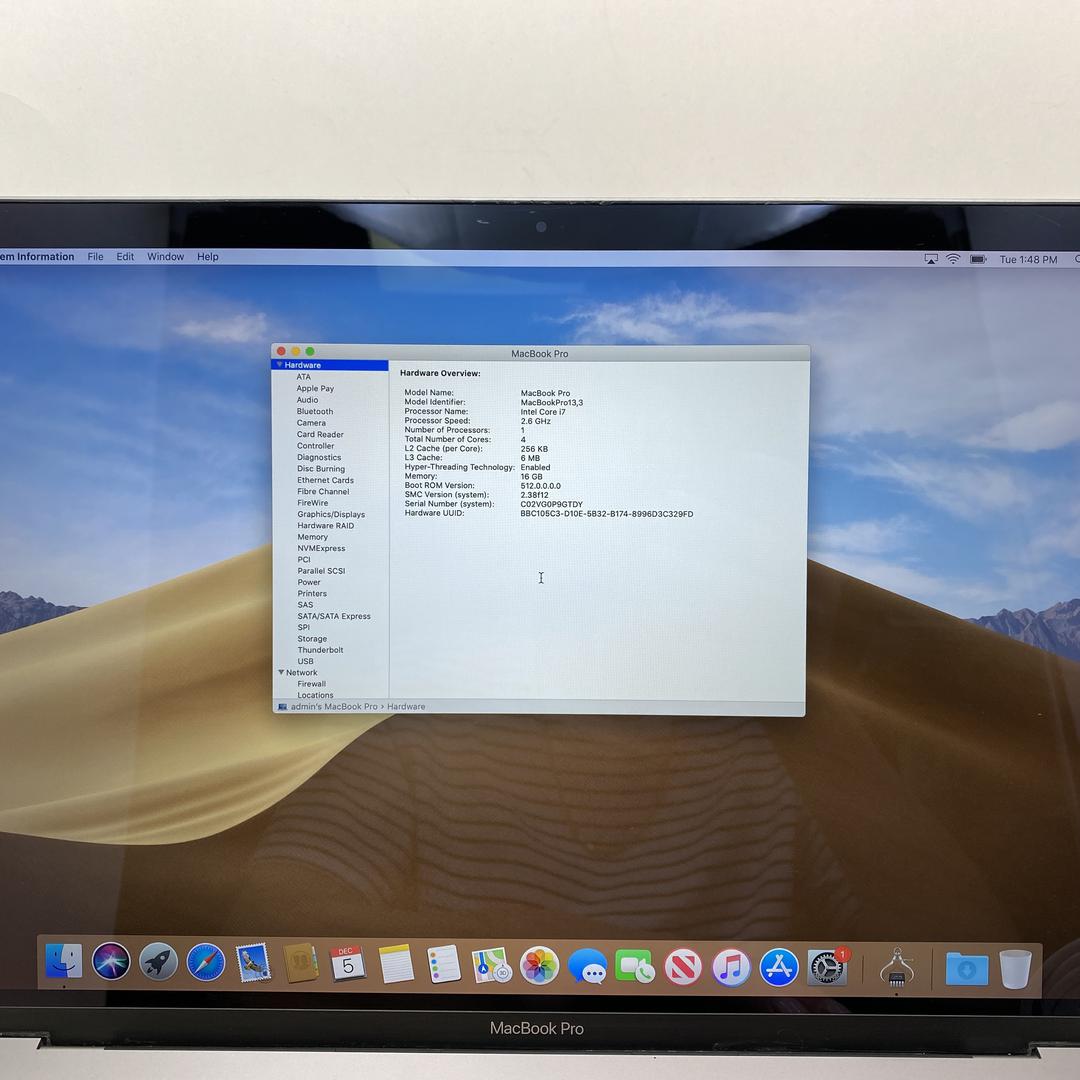The image size is (1080, 1080).
Task: Open the Downloads folder stack
Action: coord(966,969)
